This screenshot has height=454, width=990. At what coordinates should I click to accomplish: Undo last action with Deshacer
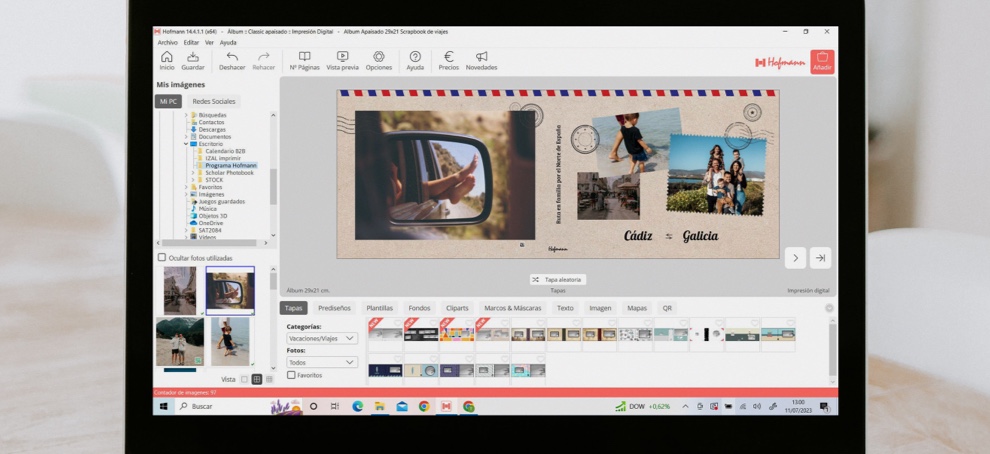pyautogui.click(x=232, y=59)
